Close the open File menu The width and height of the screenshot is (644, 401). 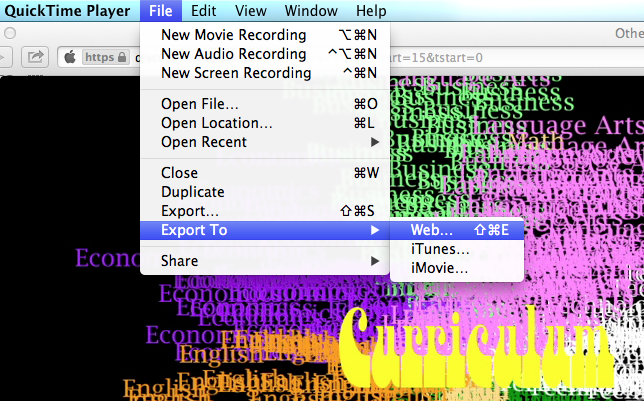tap(161, 11)
